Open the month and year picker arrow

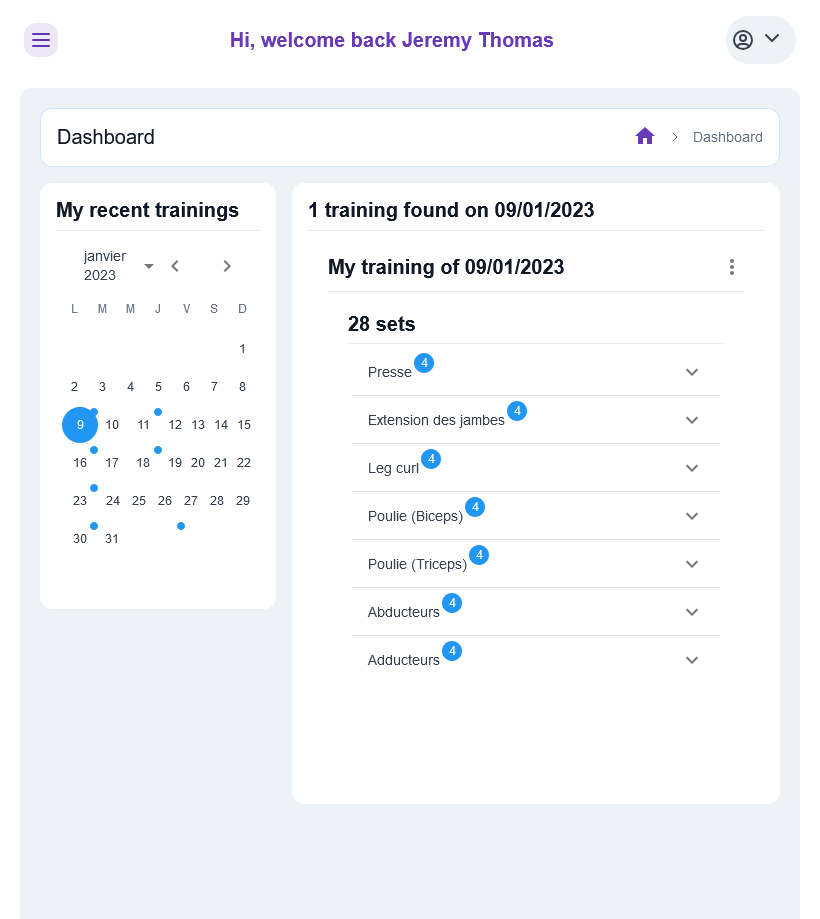[149, 266]
